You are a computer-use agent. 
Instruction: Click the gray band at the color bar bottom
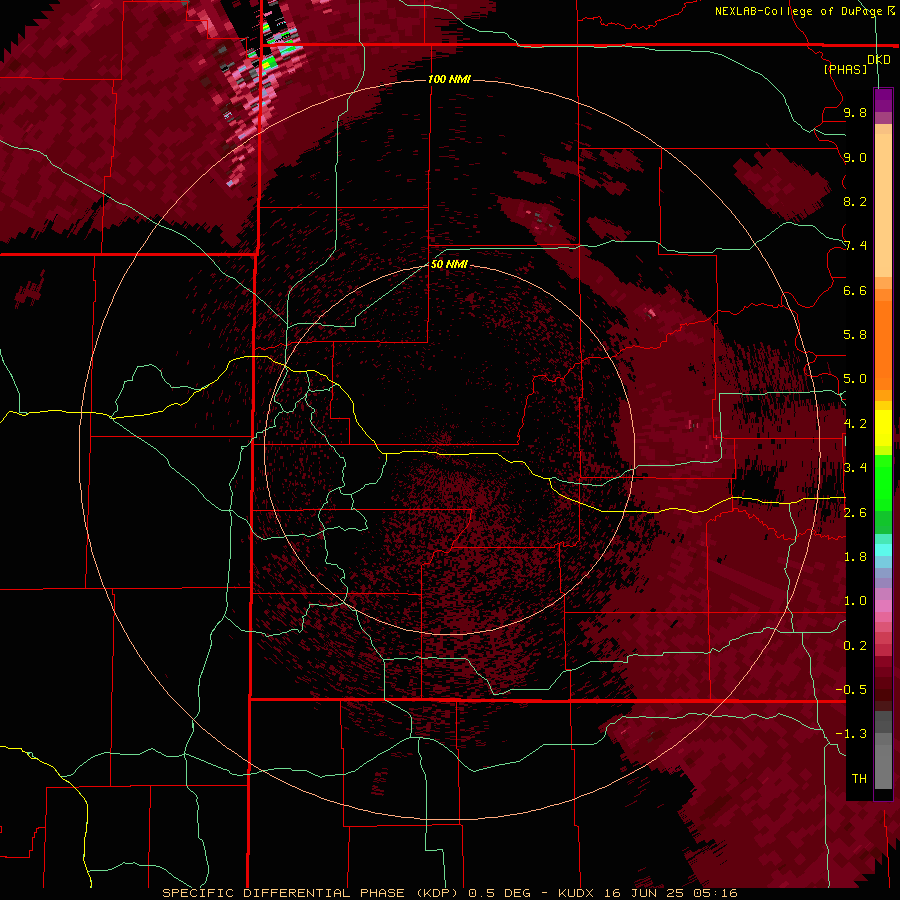(x=883, y=750)
